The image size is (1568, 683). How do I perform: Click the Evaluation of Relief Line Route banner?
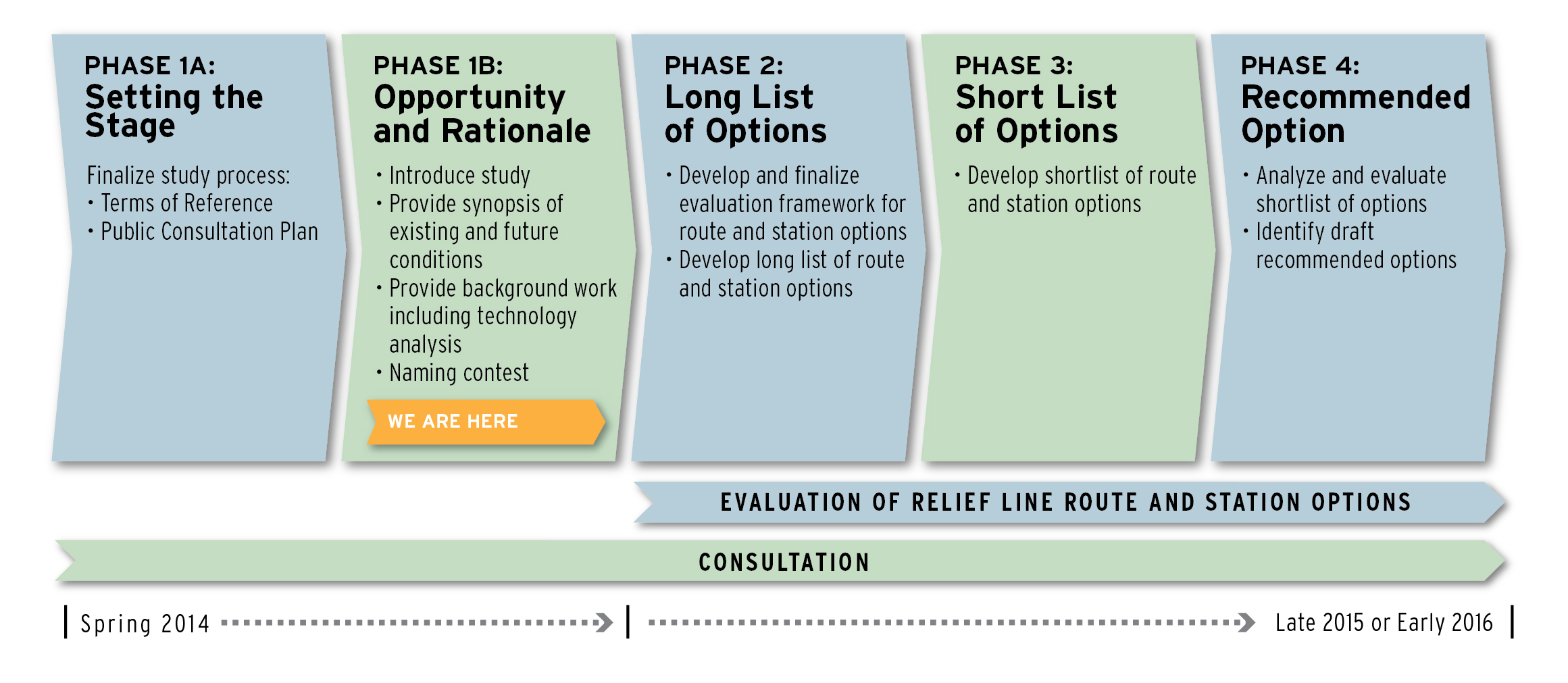click(1066, 503)
